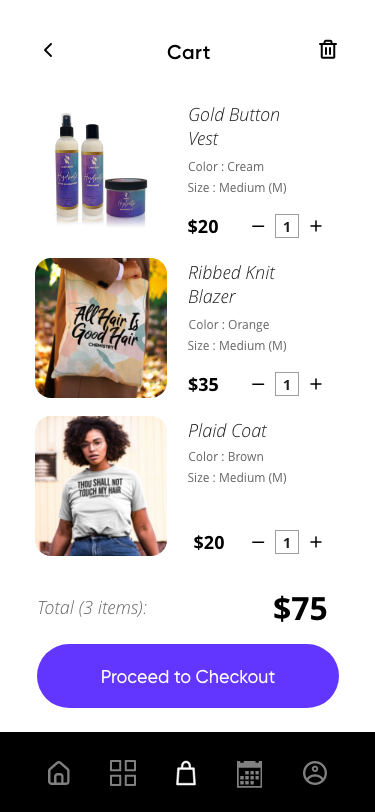This screenshot has width=375, height=812.
Task: Decrease Gold Button Vest quantity
Action: click(258, 226)
